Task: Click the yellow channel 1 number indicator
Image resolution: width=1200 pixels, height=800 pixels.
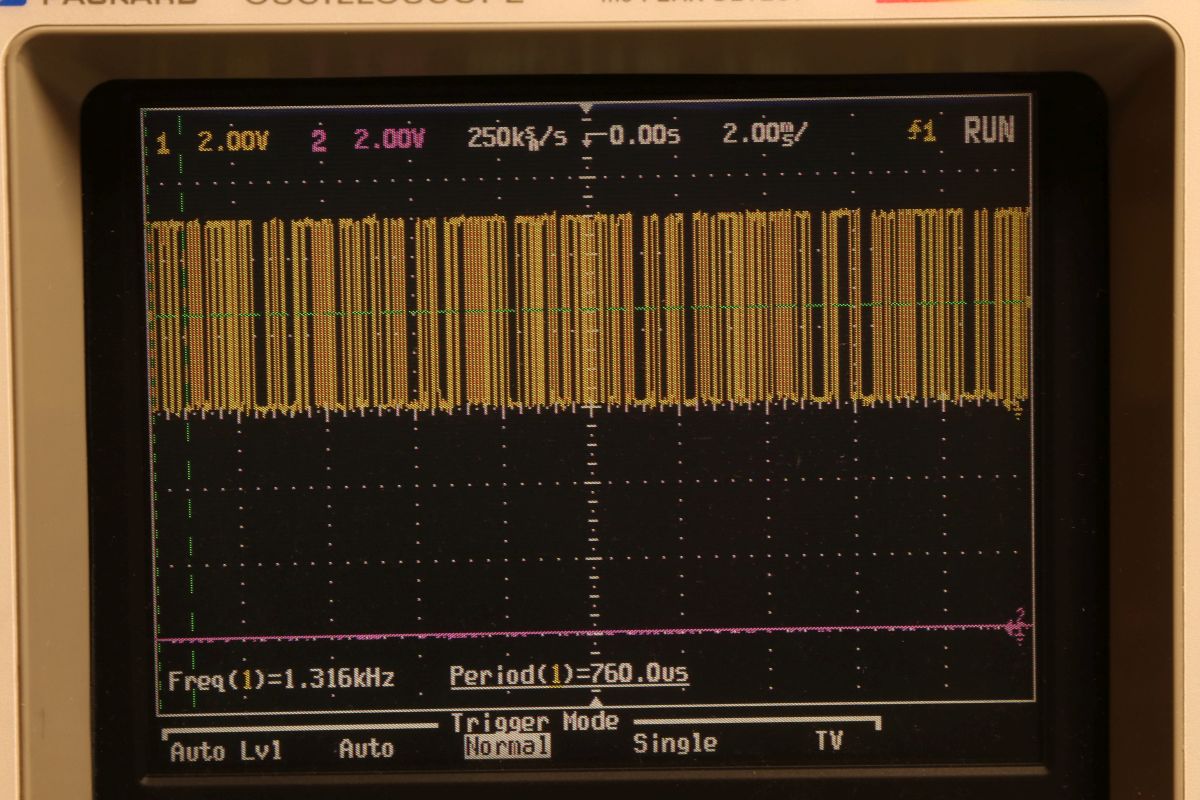Action: [x=163, y=144]
